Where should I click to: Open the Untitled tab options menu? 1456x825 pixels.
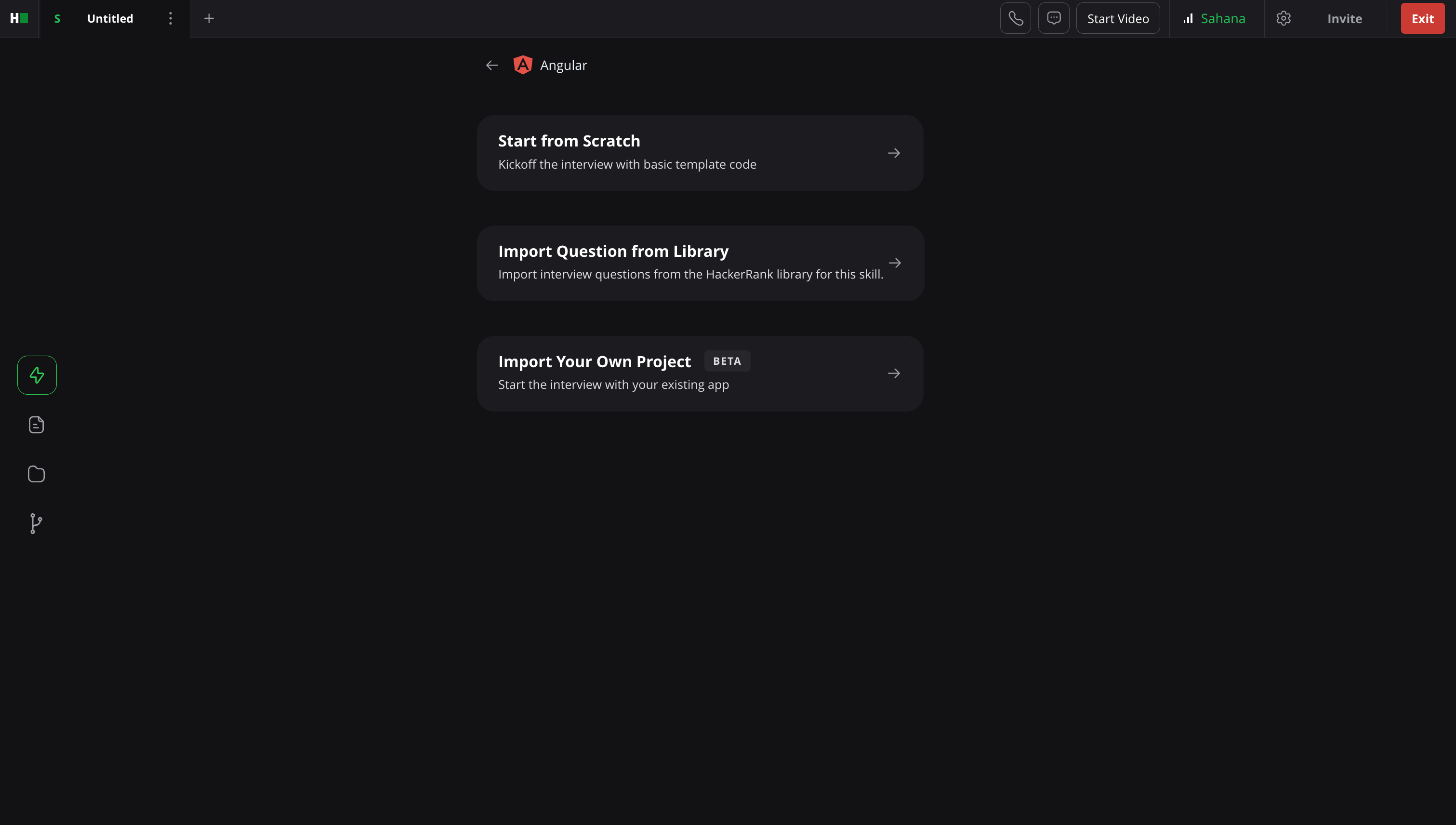coord(170,19)
